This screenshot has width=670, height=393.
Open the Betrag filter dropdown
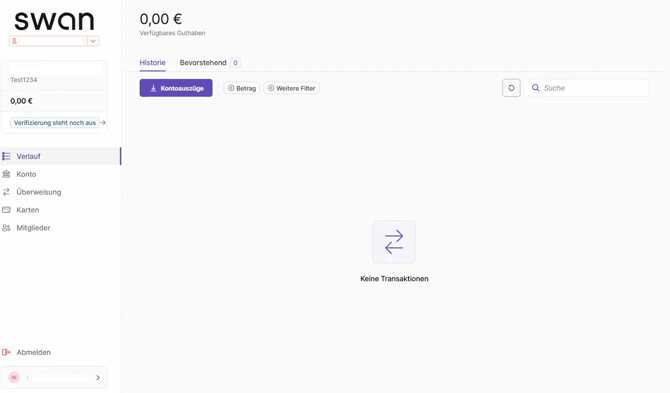coord(242,88)
